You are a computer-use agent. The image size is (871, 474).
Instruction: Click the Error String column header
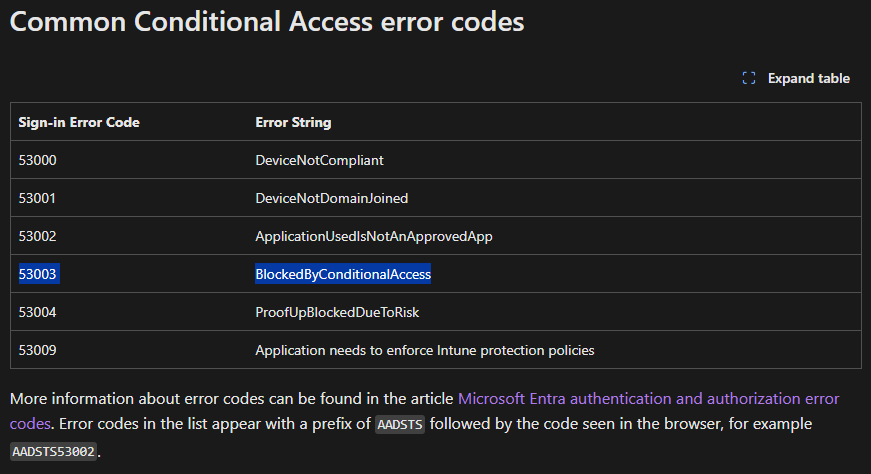[293, 122]
